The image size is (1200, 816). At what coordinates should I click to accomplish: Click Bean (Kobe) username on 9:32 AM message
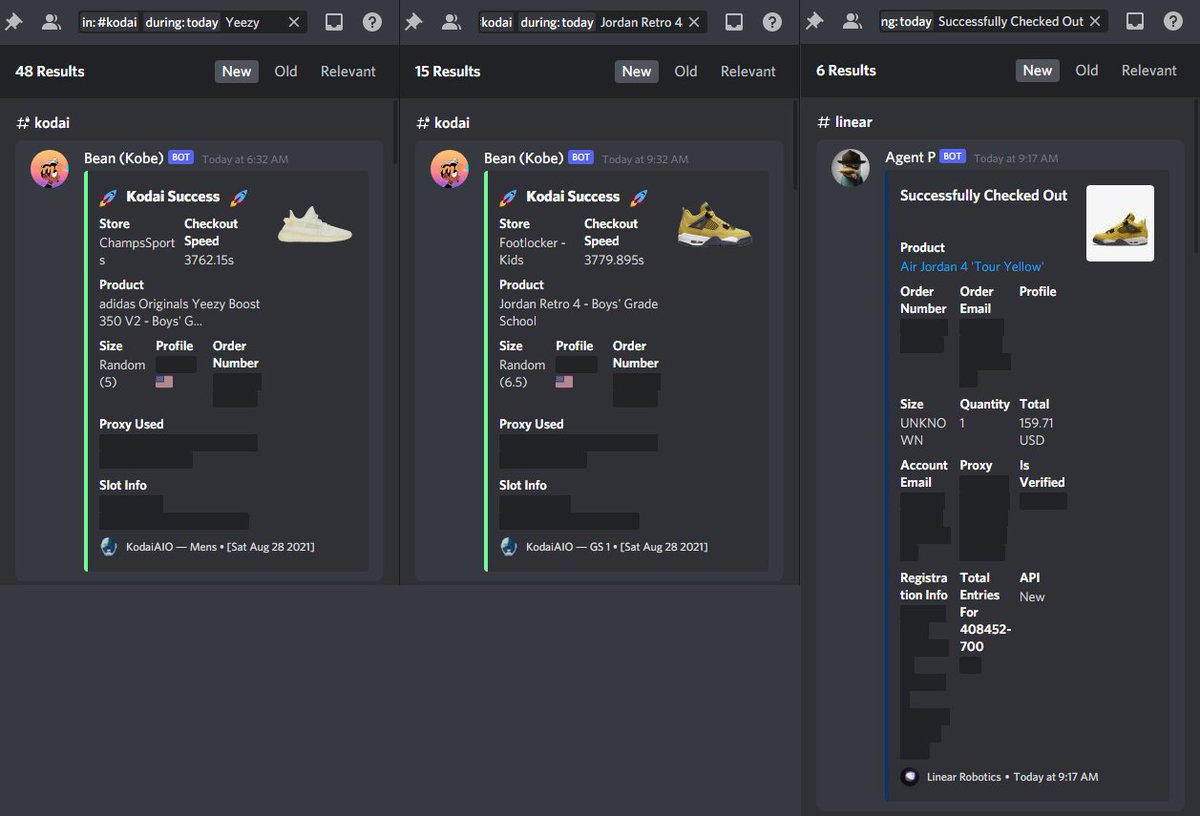coord(524,158)
